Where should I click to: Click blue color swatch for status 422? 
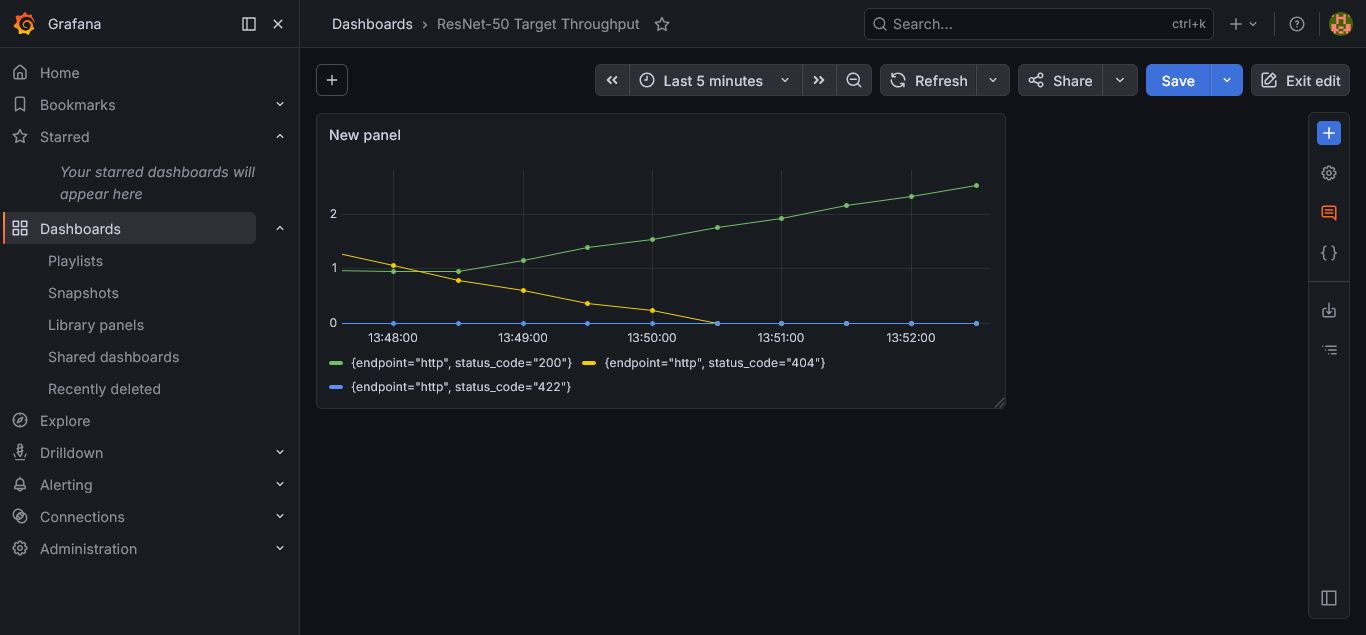click(x=336, y=387)
